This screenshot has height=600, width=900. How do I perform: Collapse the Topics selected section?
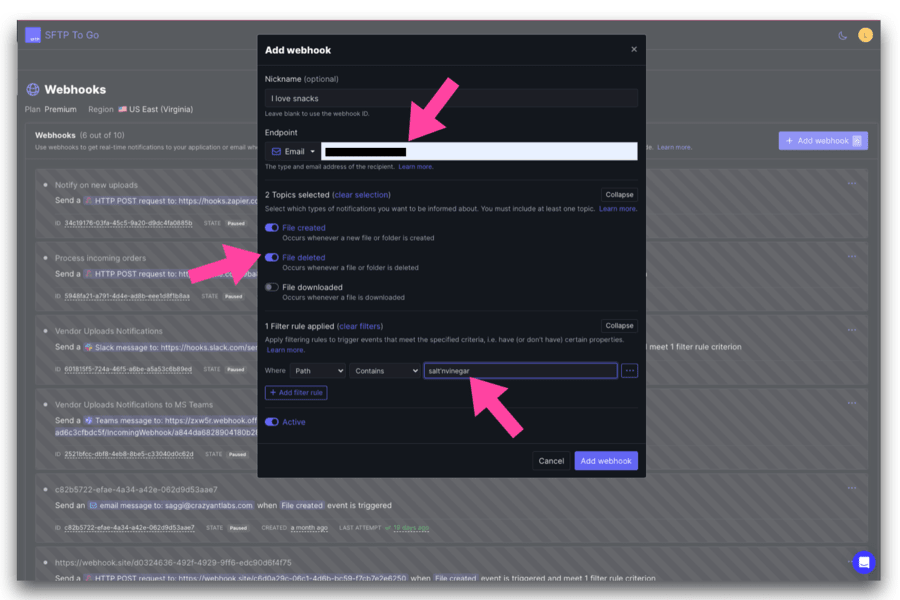pos(618,194)
